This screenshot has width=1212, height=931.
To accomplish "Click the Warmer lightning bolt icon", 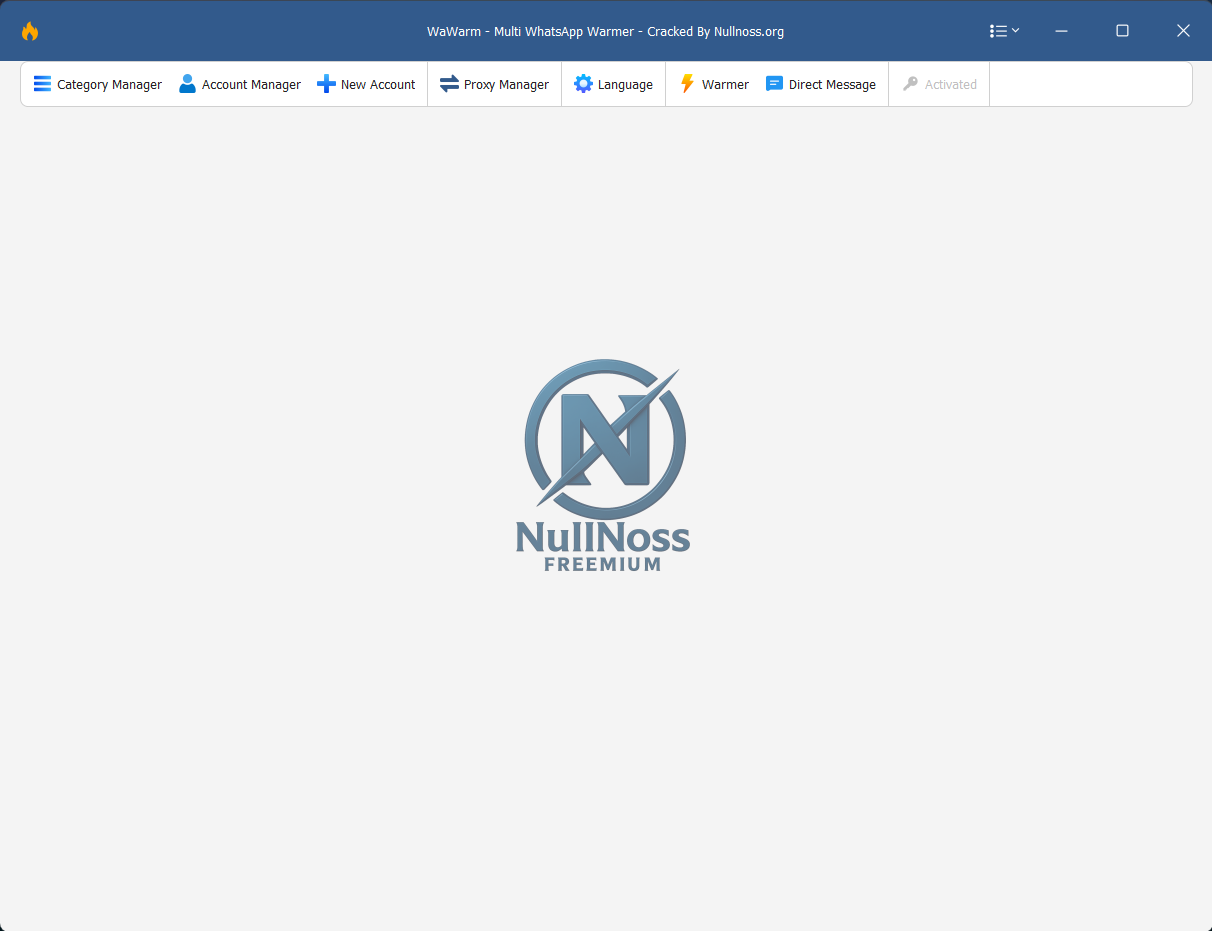I will click(x=687, y=84).
